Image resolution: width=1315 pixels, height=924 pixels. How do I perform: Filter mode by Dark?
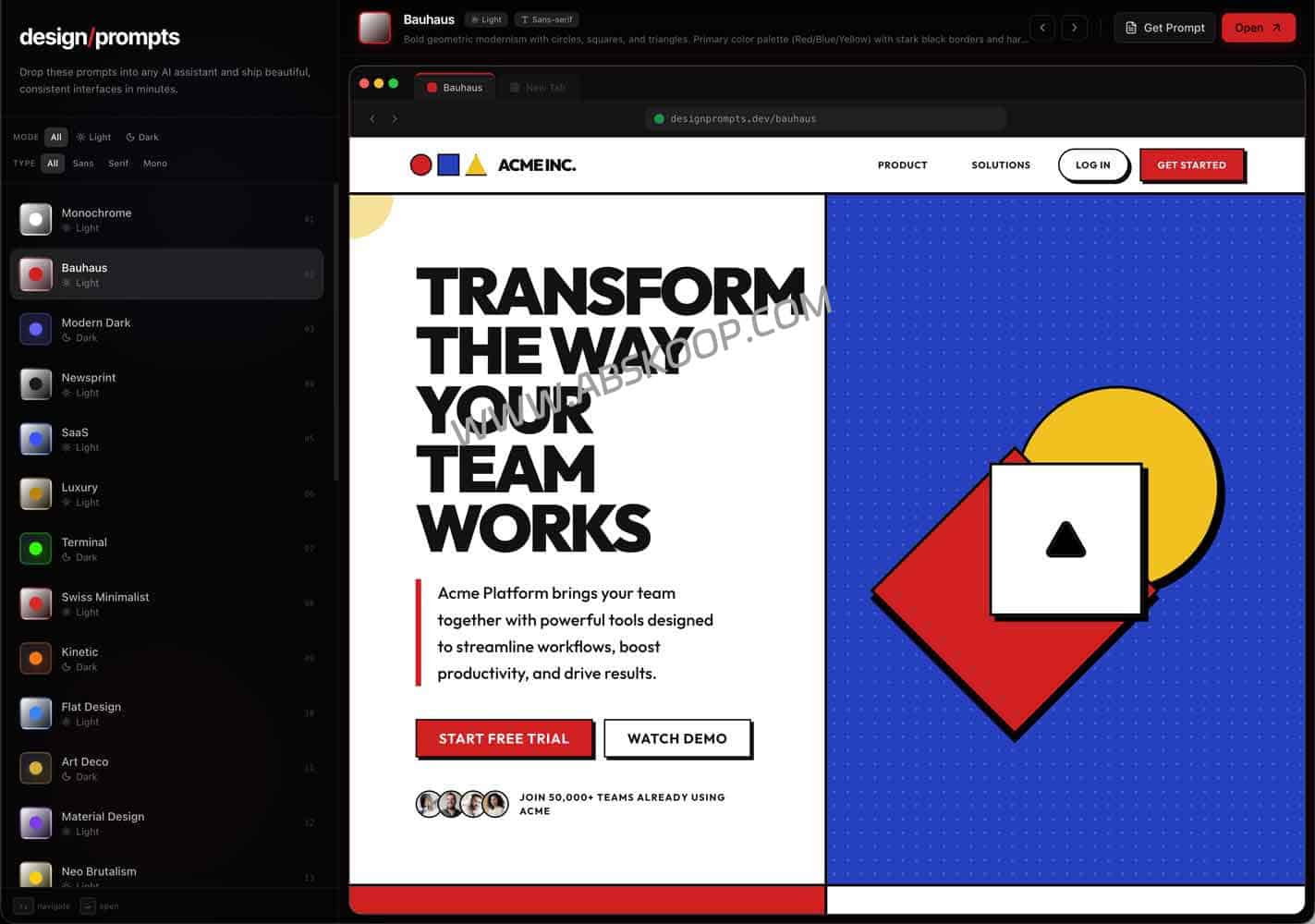tap(142, 137)
